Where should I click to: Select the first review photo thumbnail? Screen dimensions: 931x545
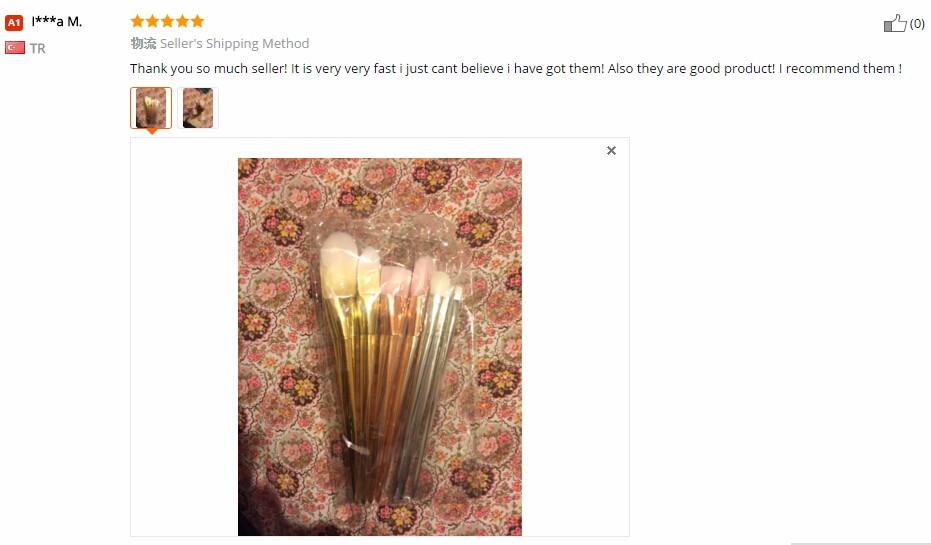click(151, 108)
